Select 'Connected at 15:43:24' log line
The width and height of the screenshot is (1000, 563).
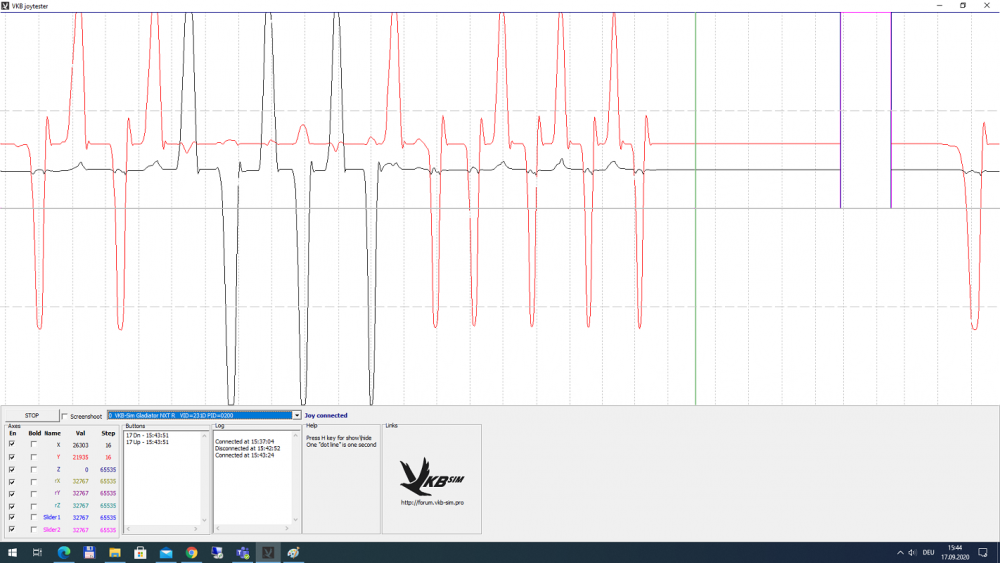tap(244, 455)
